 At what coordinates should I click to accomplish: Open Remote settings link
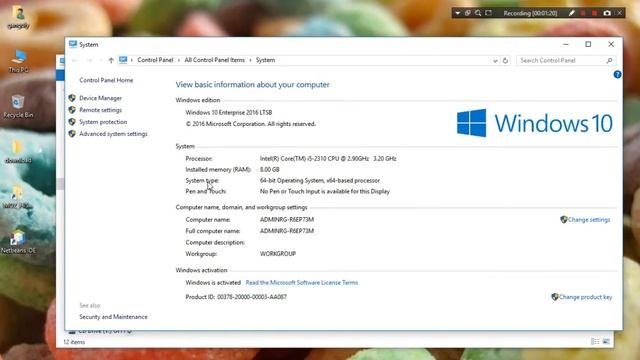coord(100,110)
